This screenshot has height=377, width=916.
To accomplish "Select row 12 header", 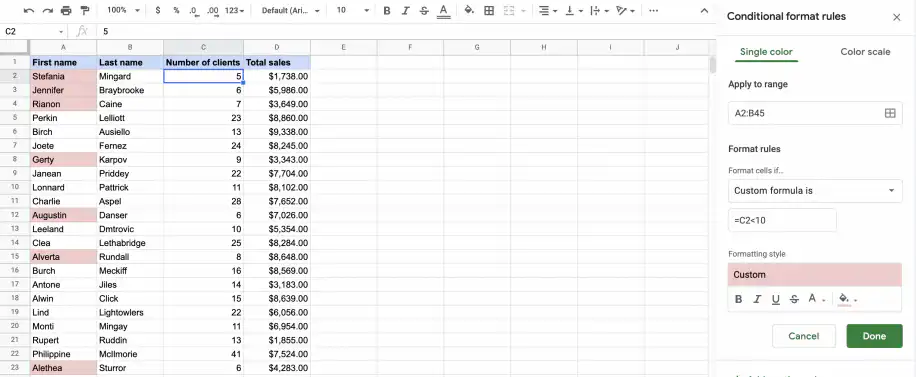I will click(x=15, y=215).
